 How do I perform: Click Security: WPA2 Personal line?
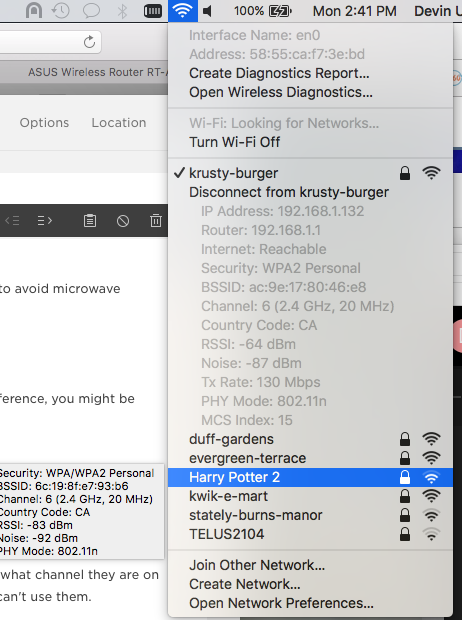coord(281,268)
